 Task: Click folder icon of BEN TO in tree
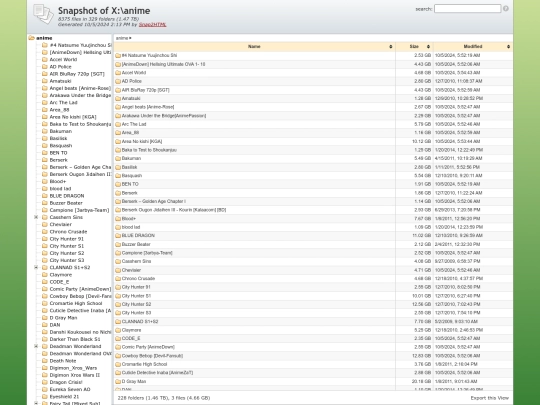(x=45, y=153)
